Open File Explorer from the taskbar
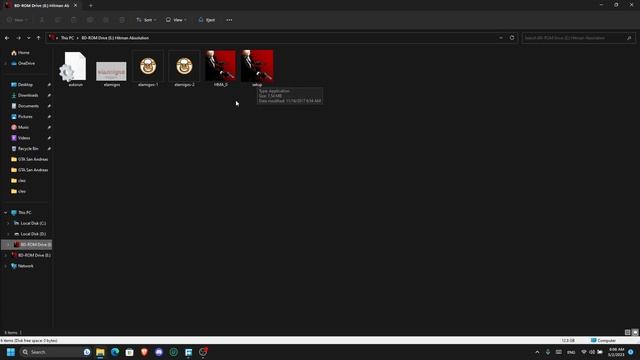The width and height of the screenshot is (640, 360). (x=100, y=352)
